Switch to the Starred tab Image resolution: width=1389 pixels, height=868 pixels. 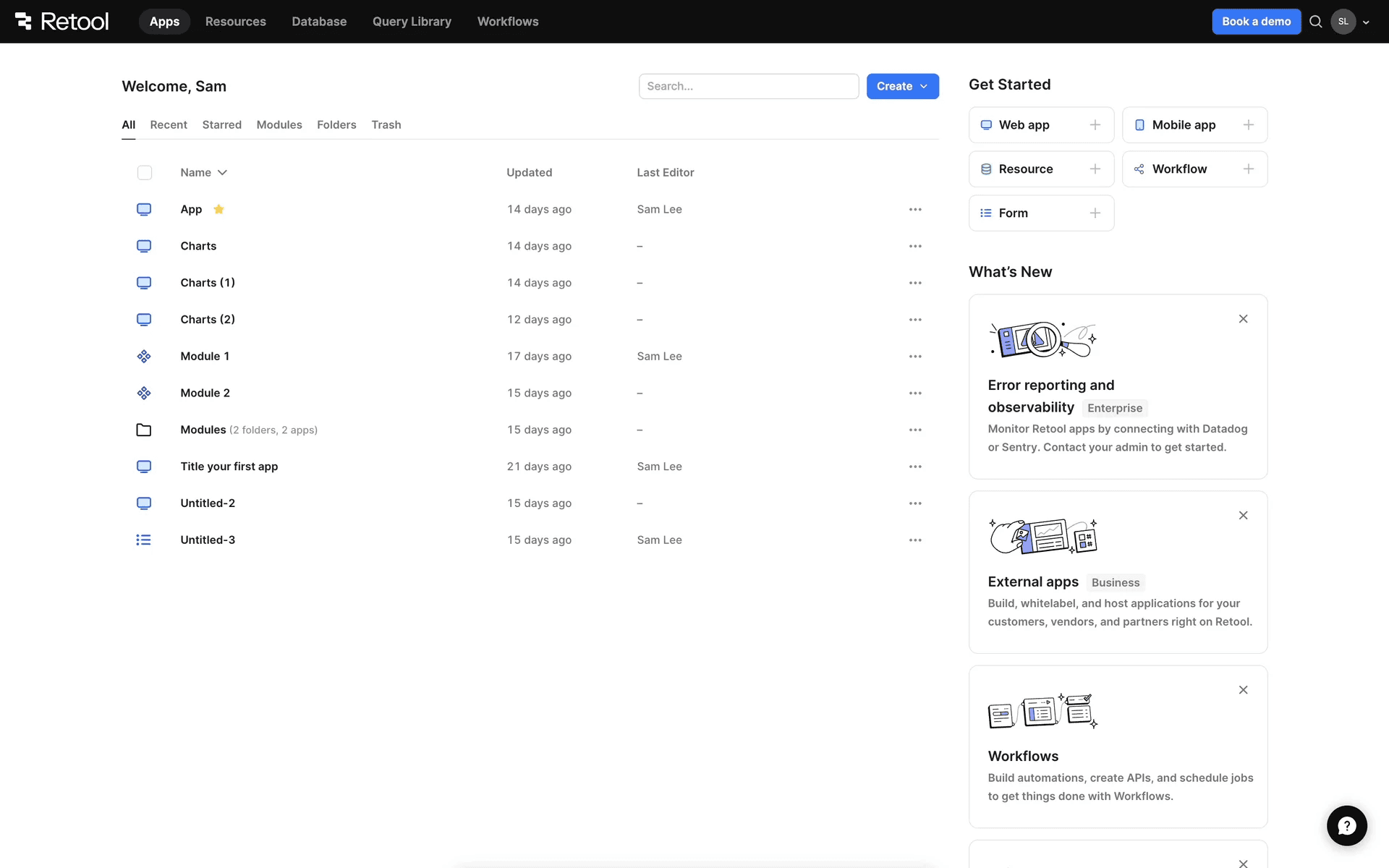pyautogui.click(x=221, y=124)
